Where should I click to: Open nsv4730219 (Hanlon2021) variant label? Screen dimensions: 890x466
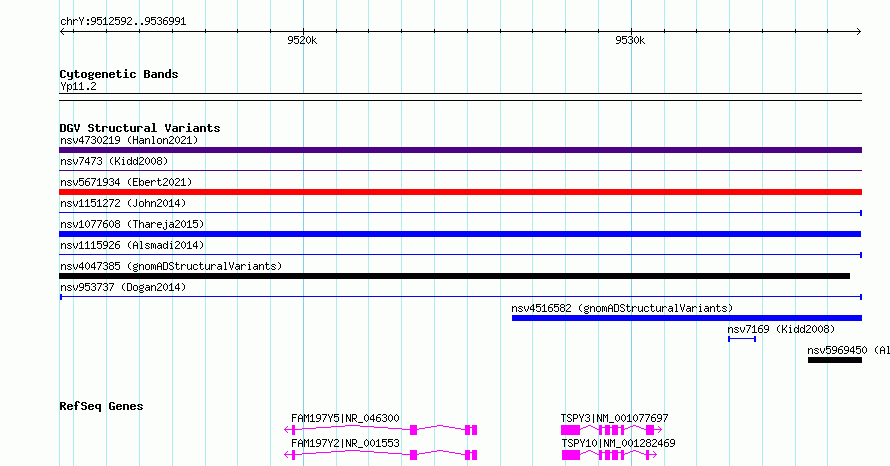[x=129, y=140]
